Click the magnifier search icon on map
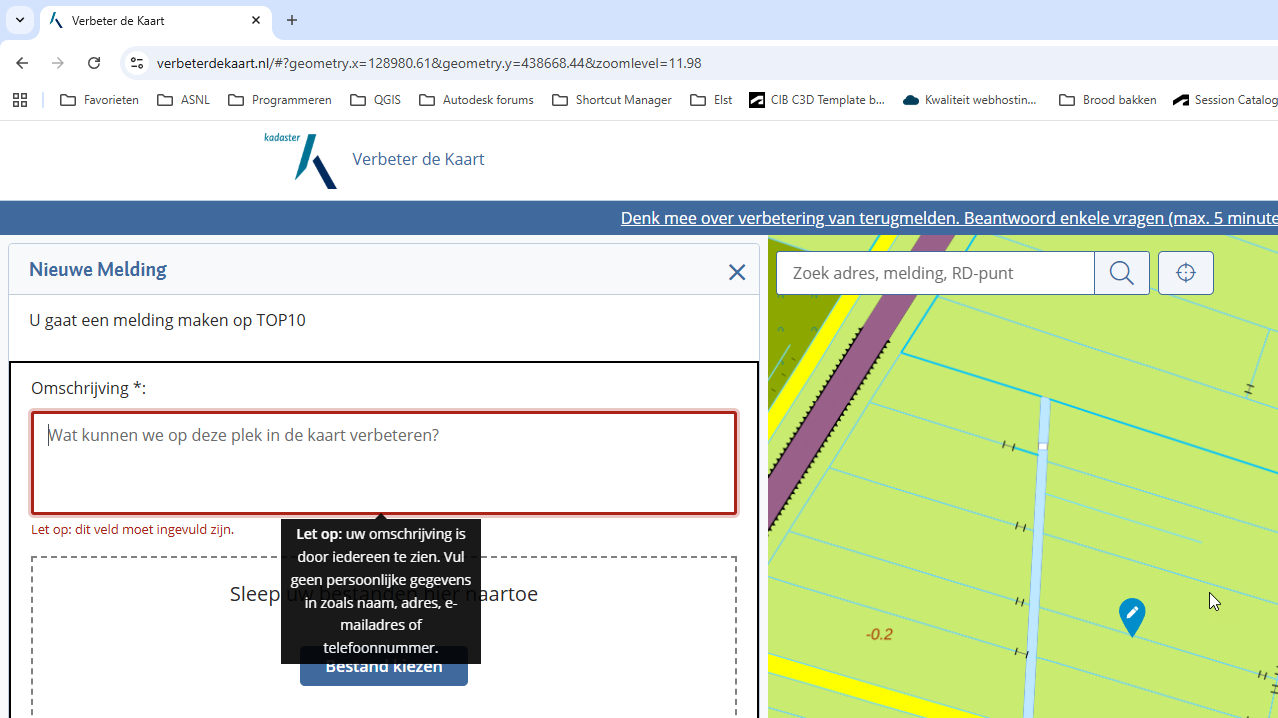 coord(1121,273)
